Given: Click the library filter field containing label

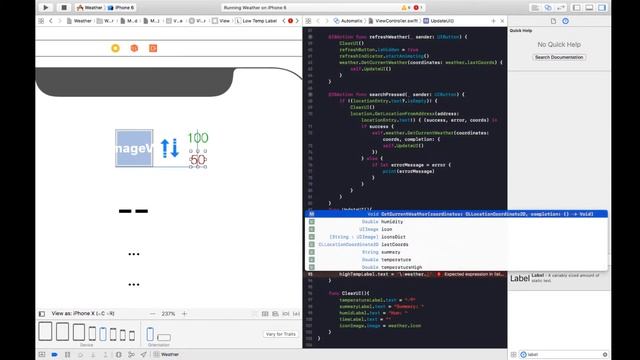Looking at the screenshot, I should [564, 355].
